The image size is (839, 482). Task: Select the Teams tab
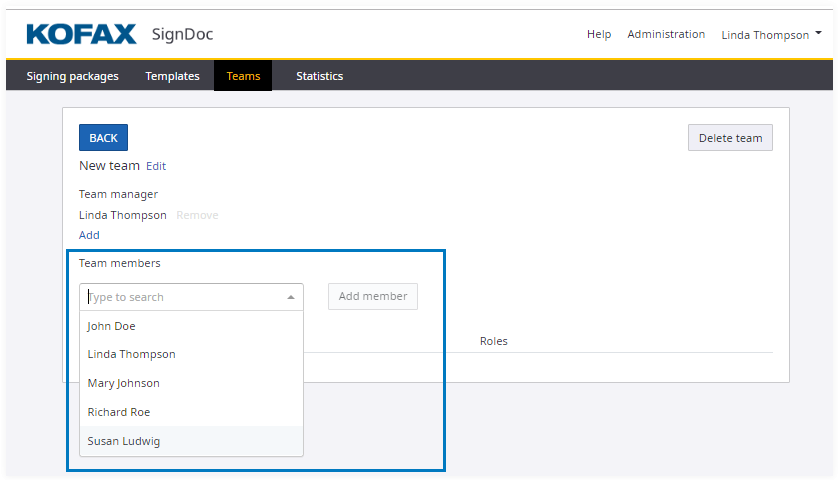(243, 76)
